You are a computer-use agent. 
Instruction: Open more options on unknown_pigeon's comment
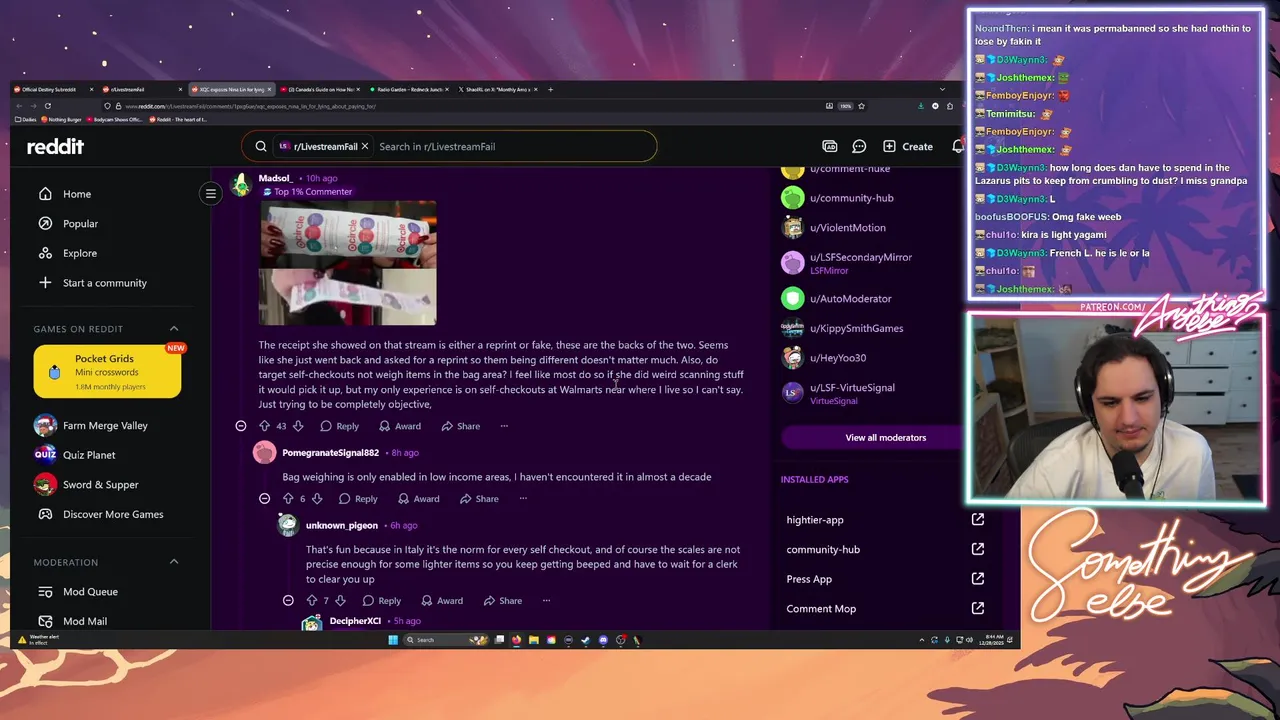546,601
